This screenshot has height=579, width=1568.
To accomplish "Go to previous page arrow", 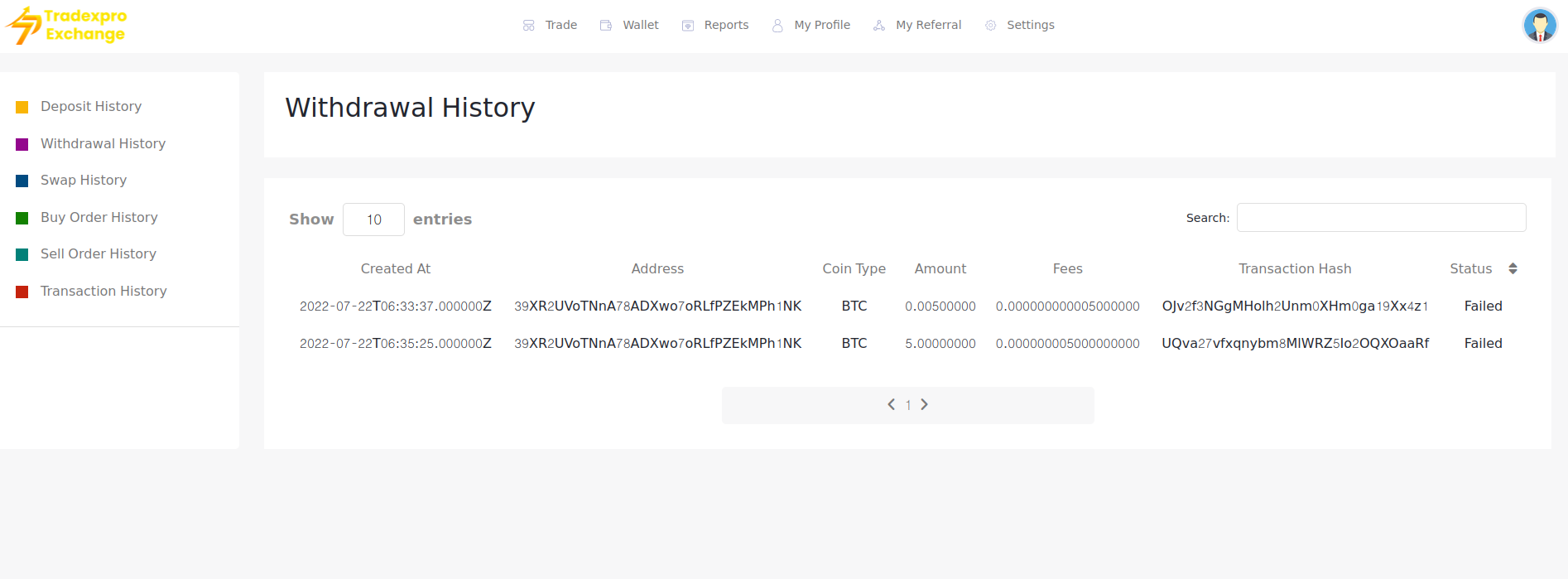I will click(892, 404).
